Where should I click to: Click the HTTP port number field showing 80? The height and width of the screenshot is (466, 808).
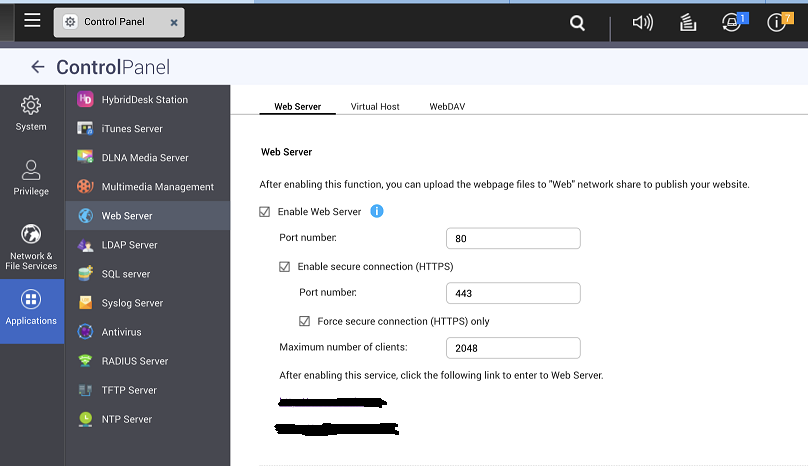click(513, 238)
